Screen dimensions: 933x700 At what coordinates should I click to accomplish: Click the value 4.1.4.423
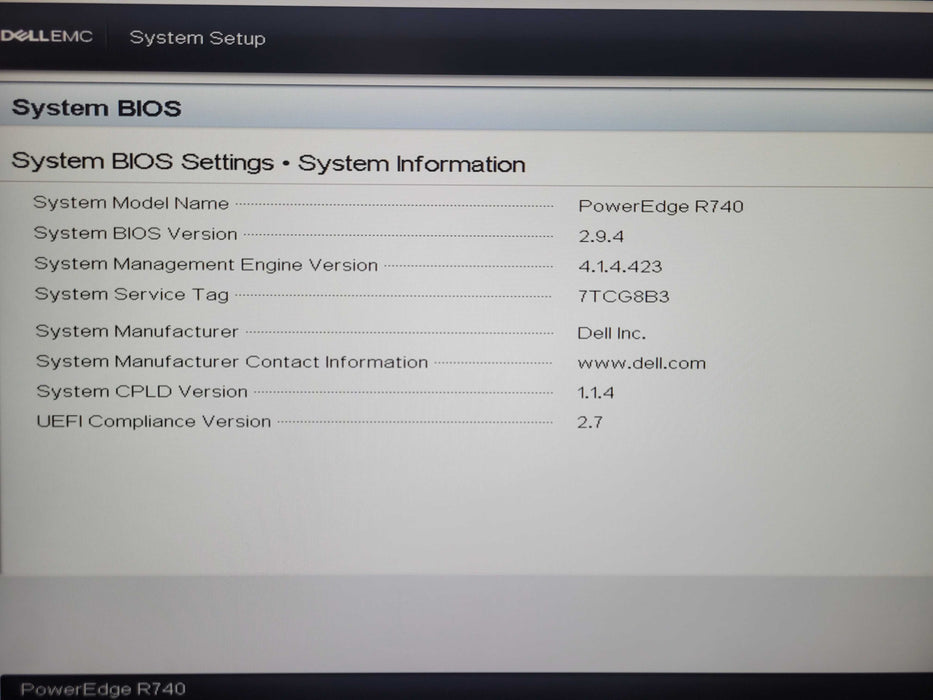pos(620,266)
